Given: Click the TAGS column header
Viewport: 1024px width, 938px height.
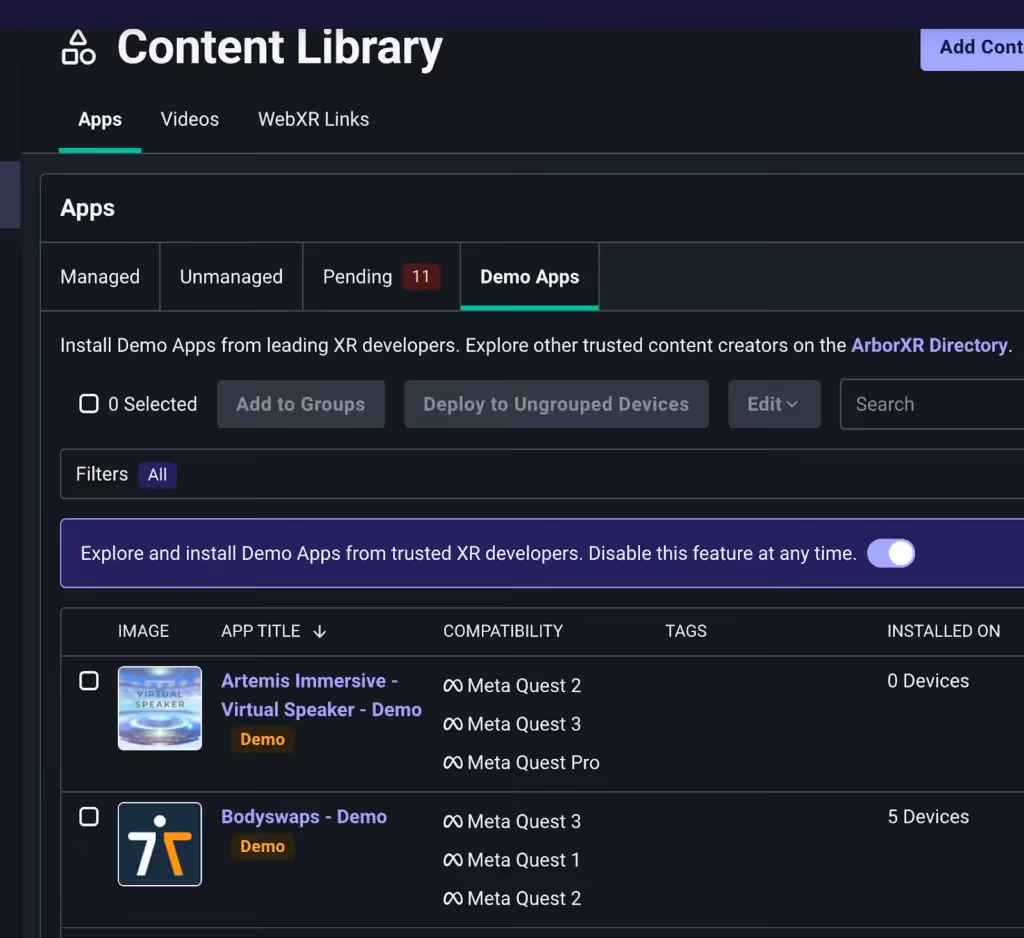Looking at the screenshot, I should click(686, 631).
